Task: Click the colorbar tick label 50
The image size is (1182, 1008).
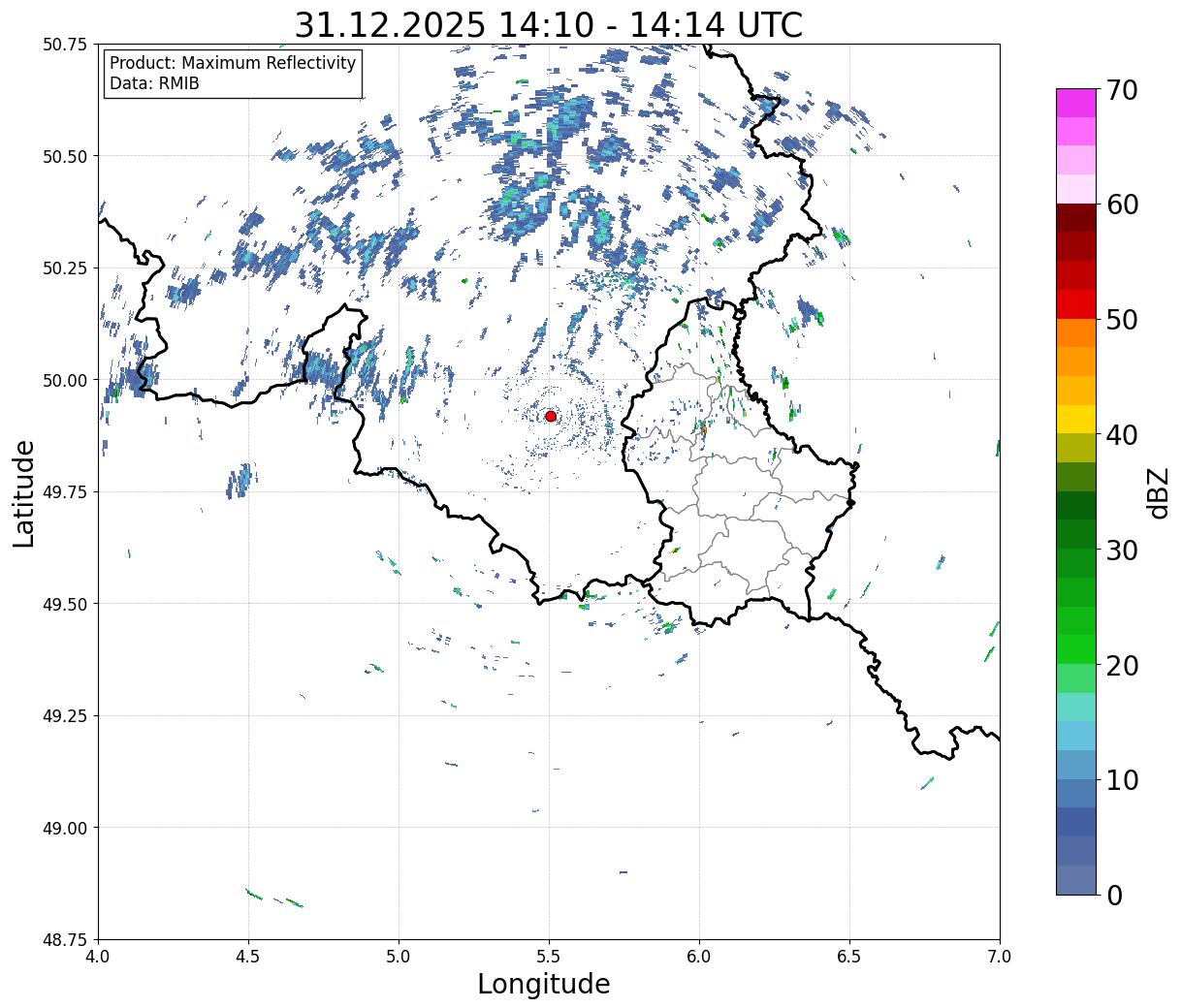Action: pyautogui.click(x=1121, y=320)
